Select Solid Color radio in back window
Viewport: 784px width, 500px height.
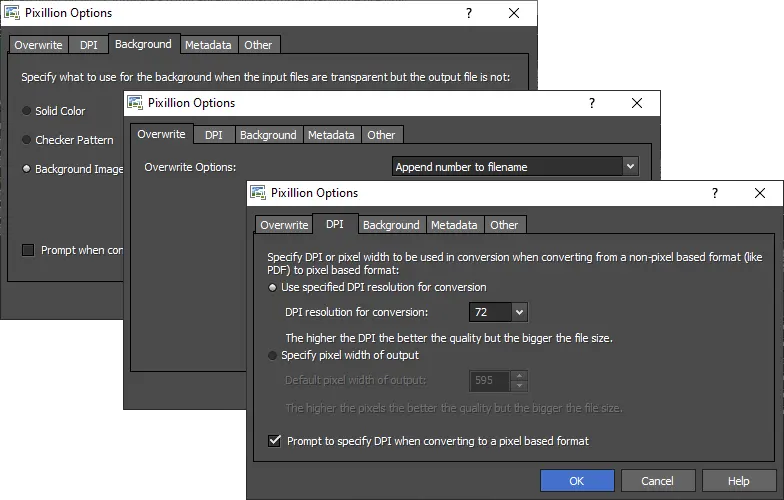tap(26, 110)
